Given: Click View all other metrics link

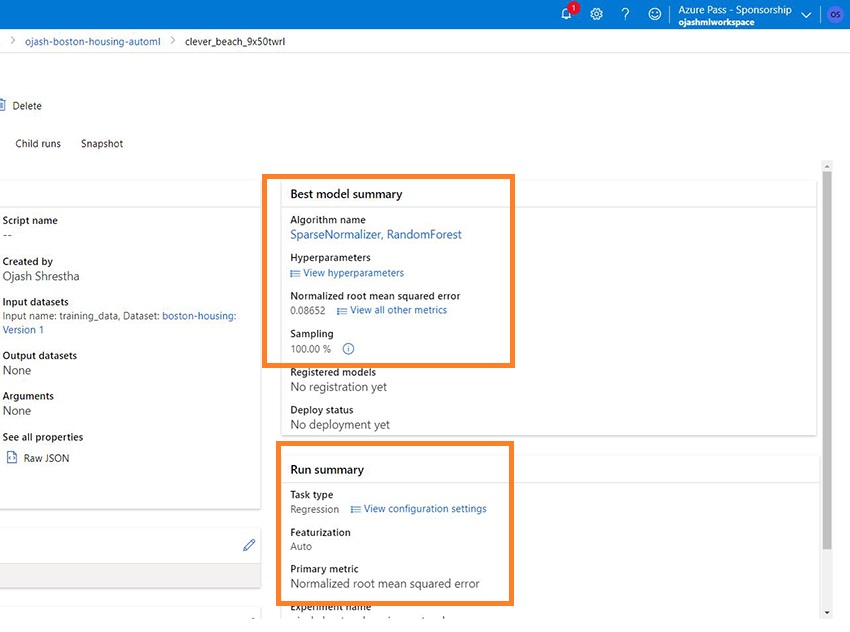Looking at the screenshot, I should pyautogui.click(x=398, y=311).
